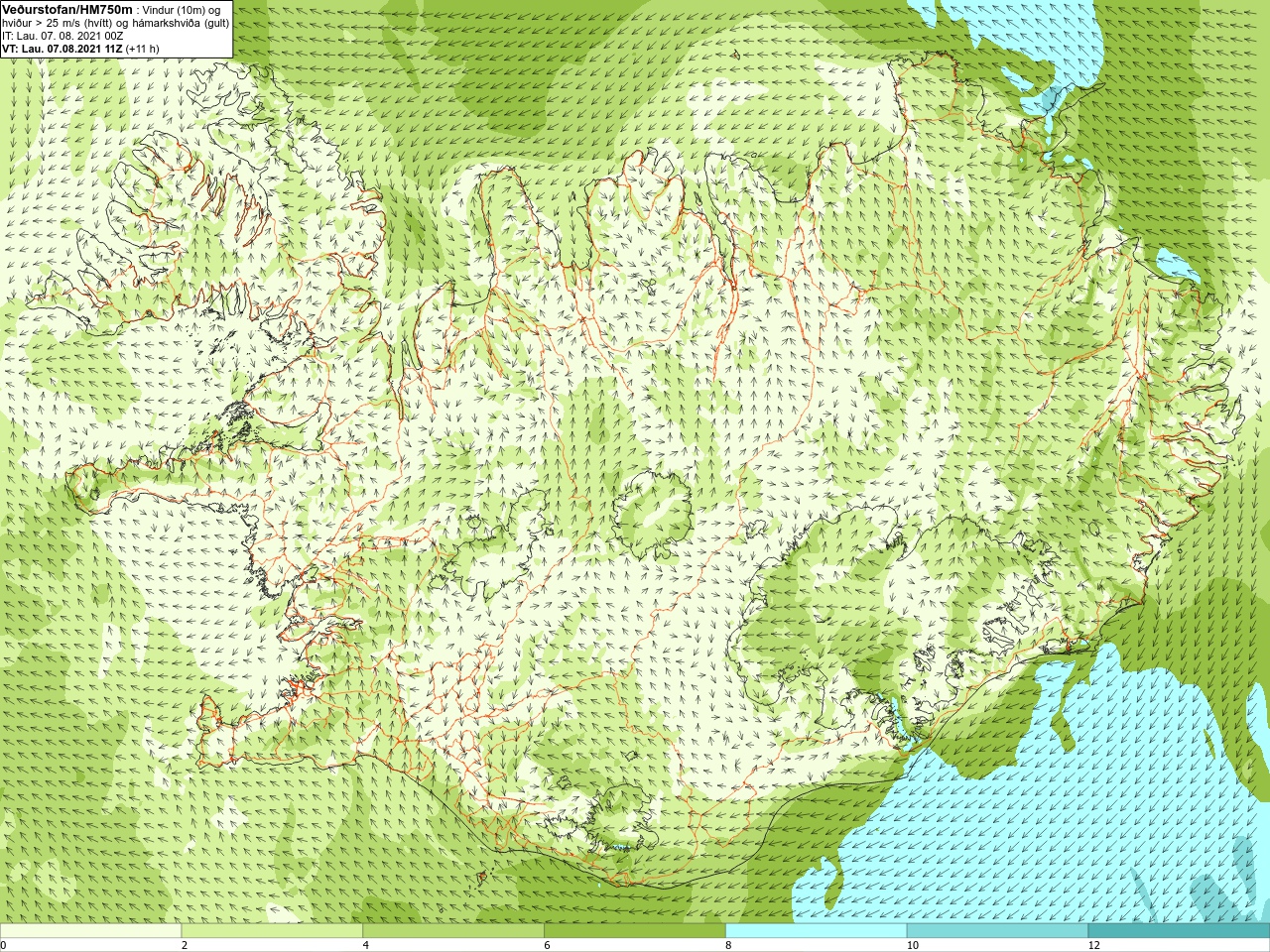Click the legend scale label "12"
This screenshot has height=952, width=1270.
pyautogui.click(x=1094, y=946)
